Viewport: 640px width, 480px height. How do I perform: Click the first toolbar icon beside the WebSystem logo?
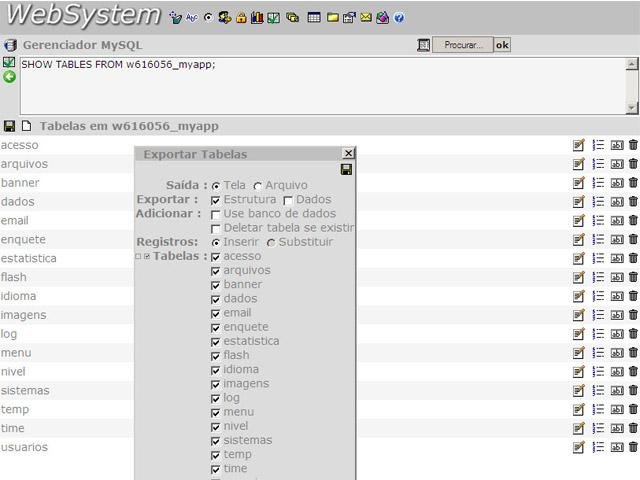point(176,18)
